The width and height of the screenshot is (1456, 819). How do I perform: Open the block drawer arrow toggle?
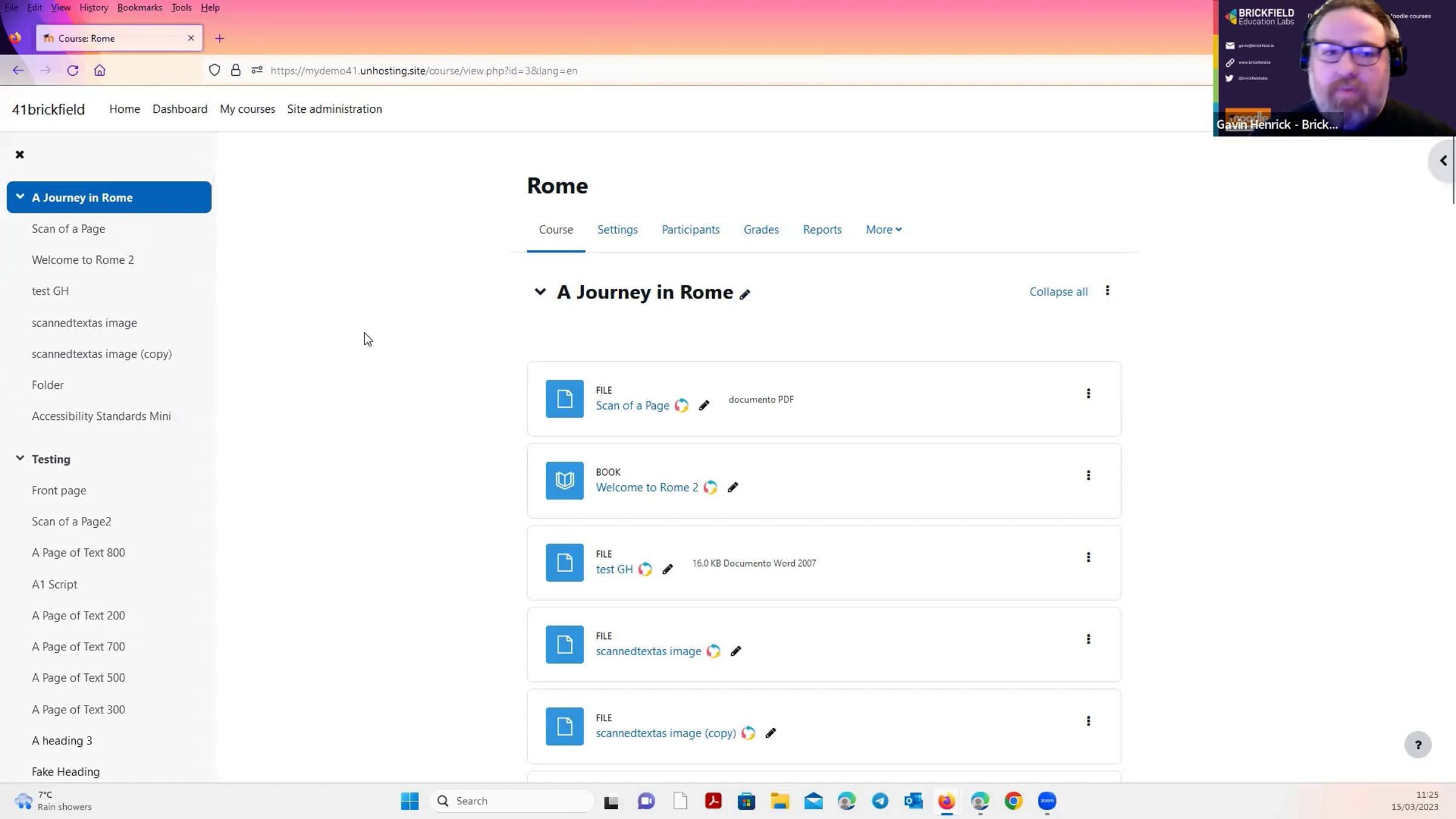pos(1443,161)
